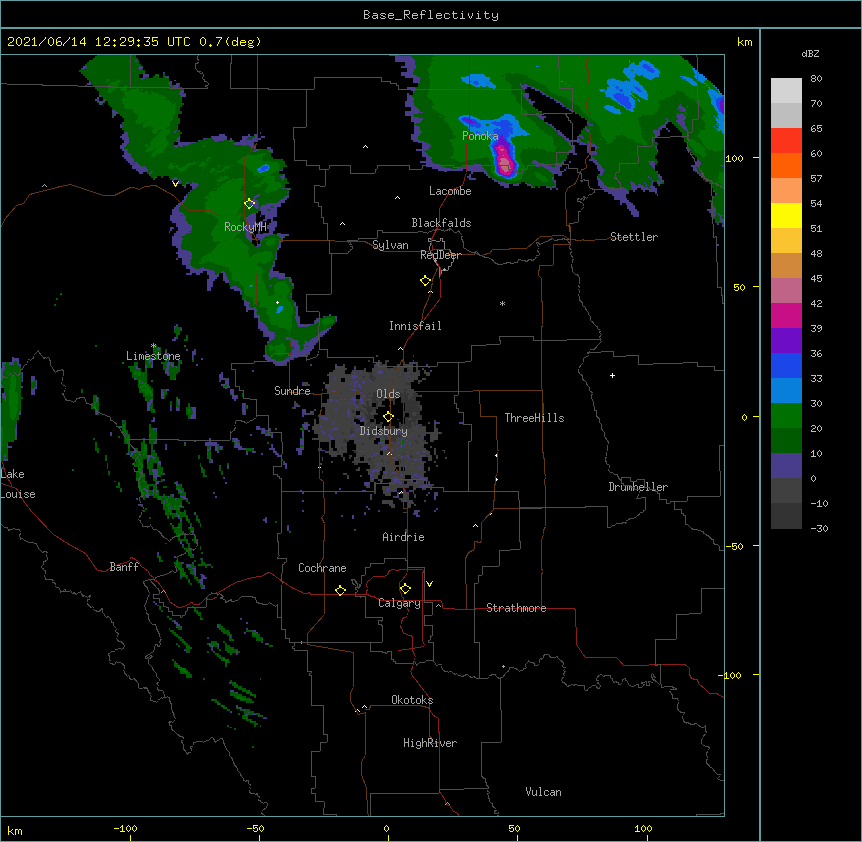Click the yellow diamond marker south of RedDeer
Viewport: 862px width, 842px height.
click(x=426, y=280)
